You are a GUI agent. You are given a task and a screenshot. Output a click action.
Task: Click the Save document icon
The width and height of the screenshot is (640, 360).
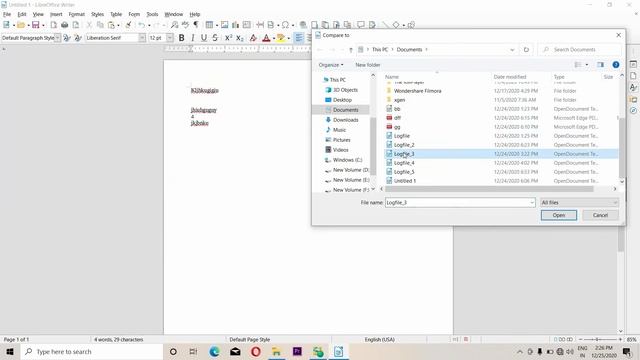(36, 25)
